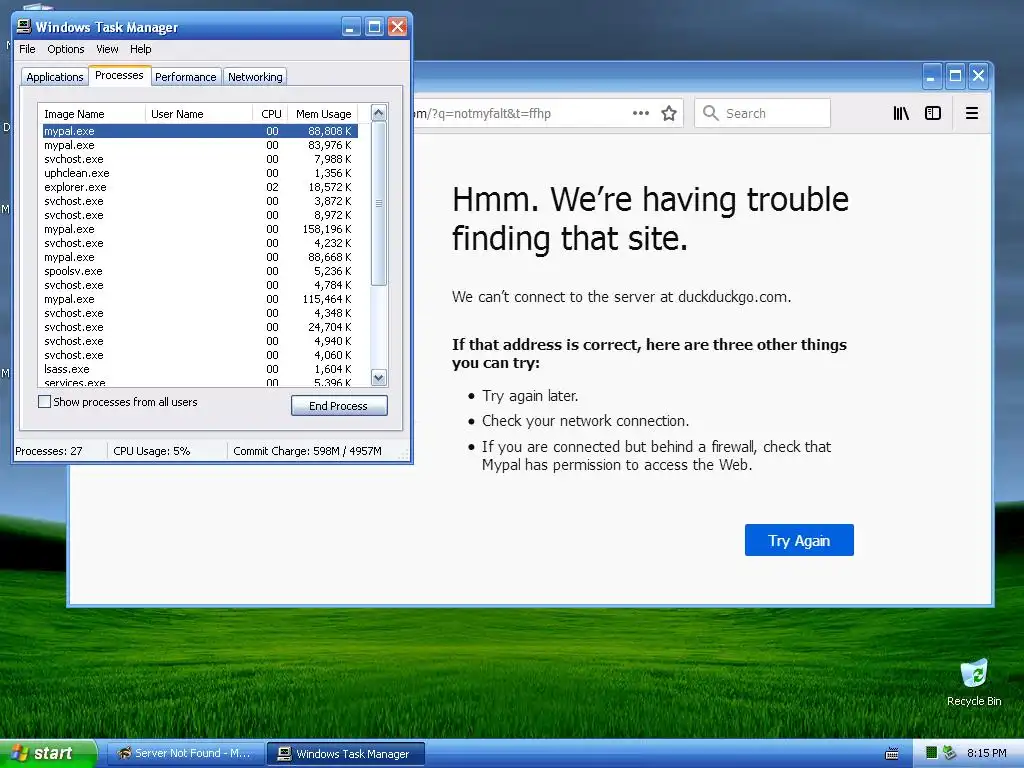Enable Show processes from all users
1024x768 pixels.
coord(44,402)
